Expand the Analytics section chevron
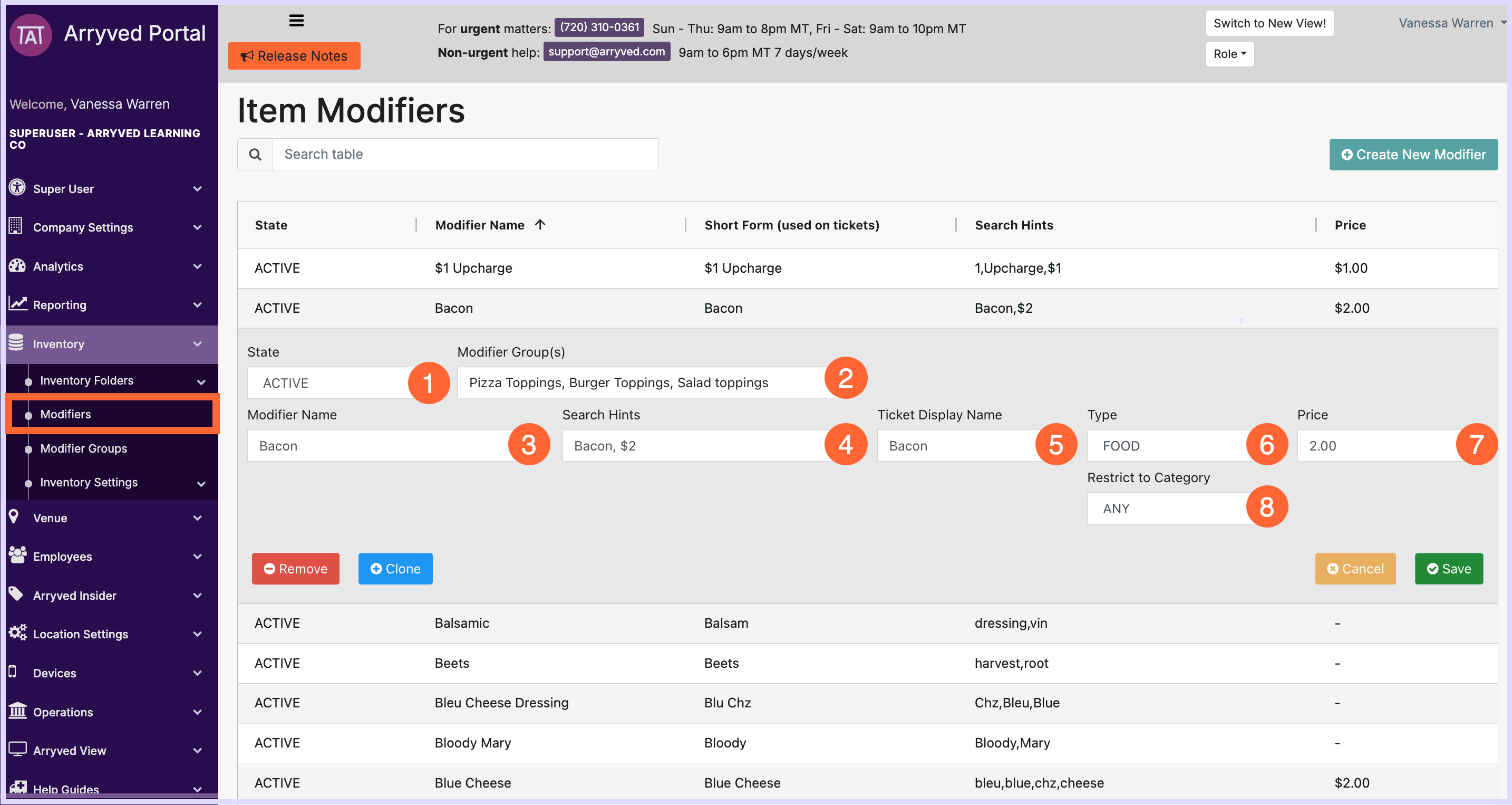Image resolution: width=1512 pixels, height=805 pixels. [x=198, y=266]
